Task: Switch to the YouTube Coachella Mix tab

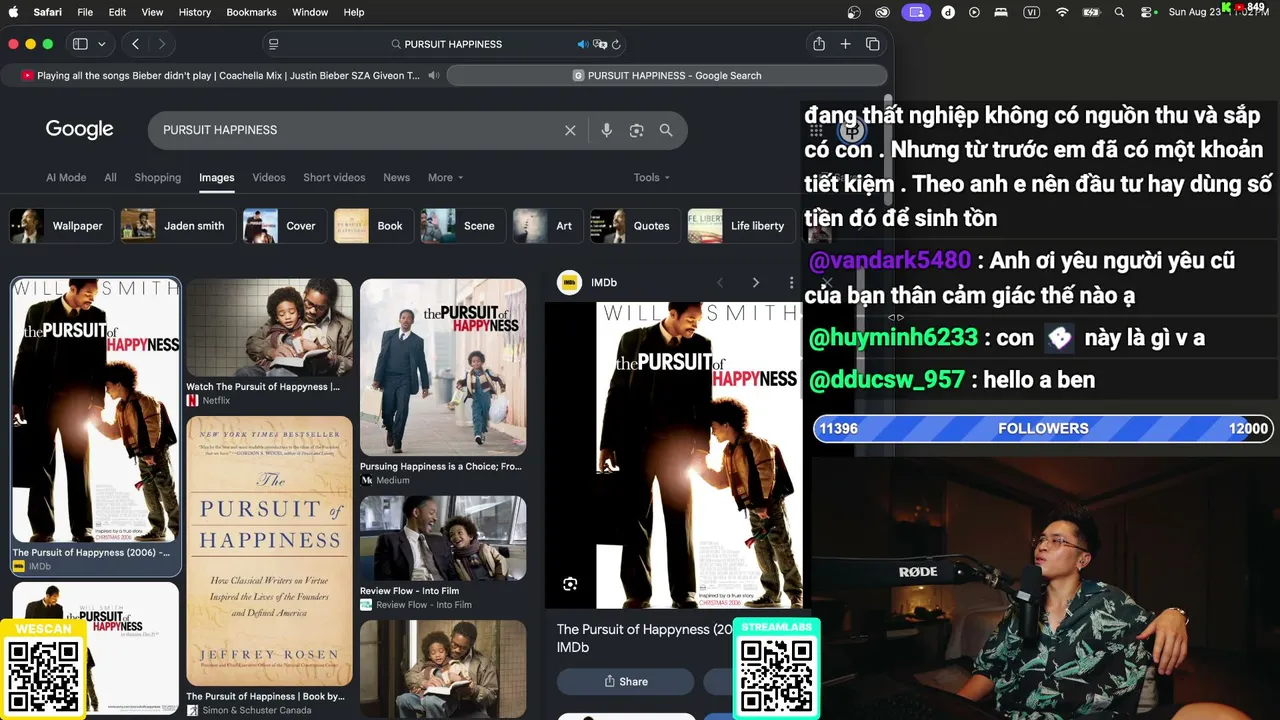Action: [x=224, y=75]
